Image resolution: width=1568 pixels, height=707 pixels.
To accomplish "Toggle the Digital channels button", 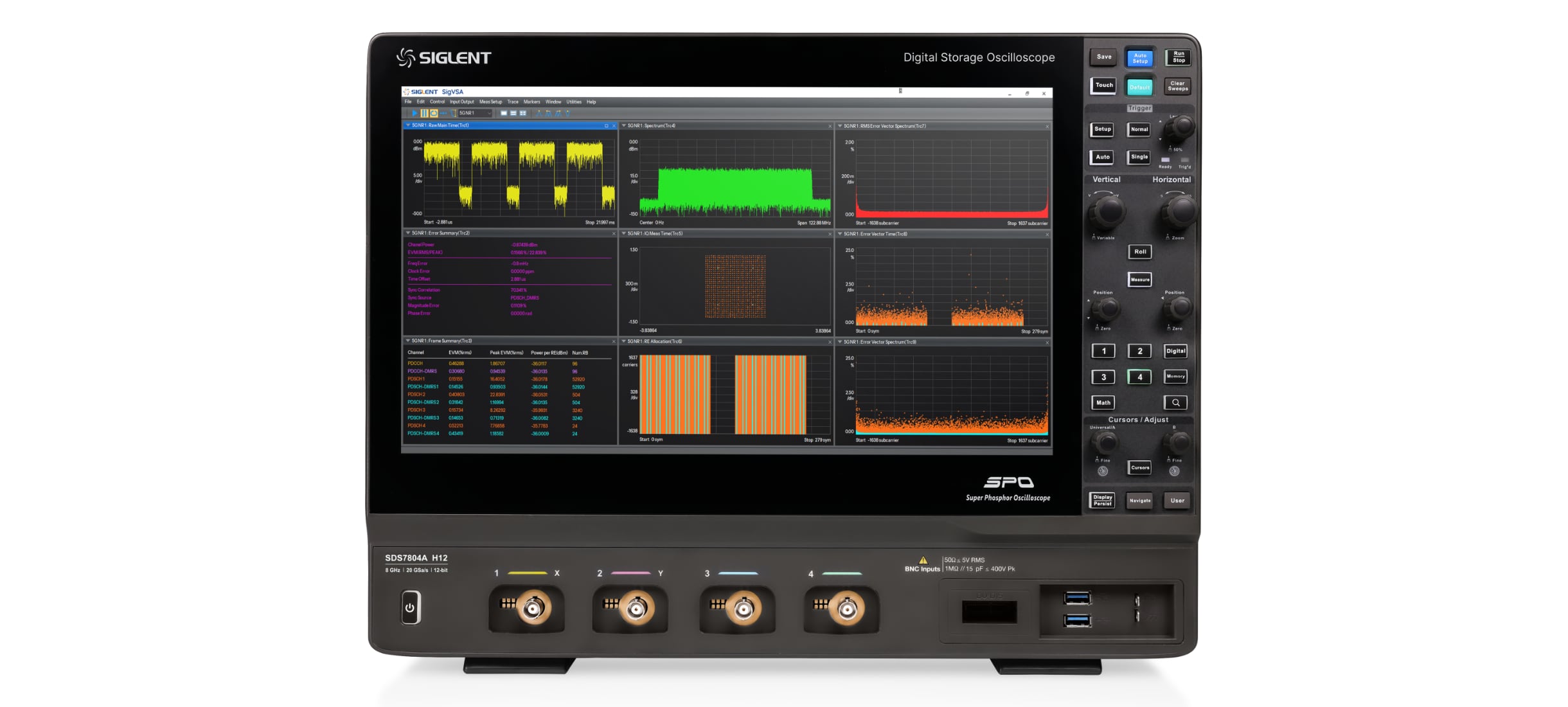I will point(1175,351).
